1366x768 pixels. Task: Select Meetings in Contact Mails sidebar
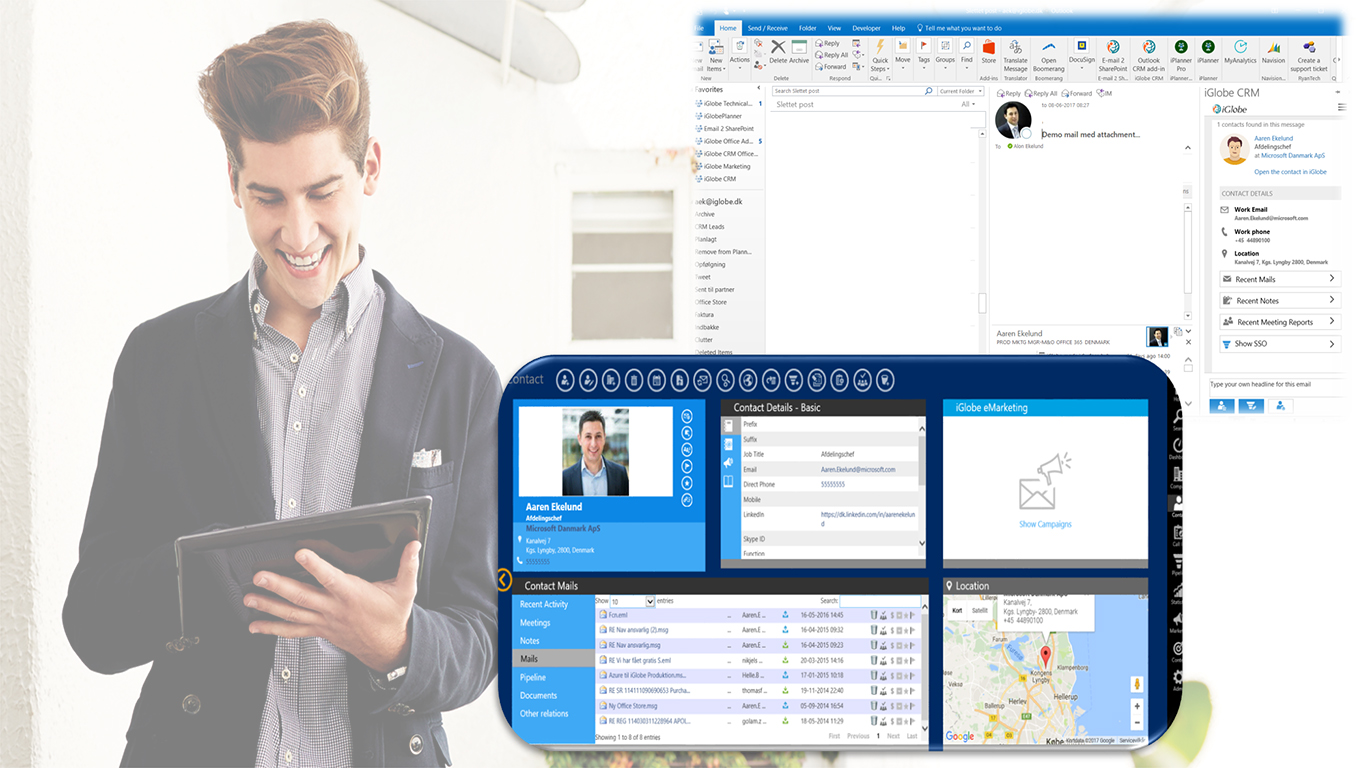click(x=535, y=623)
